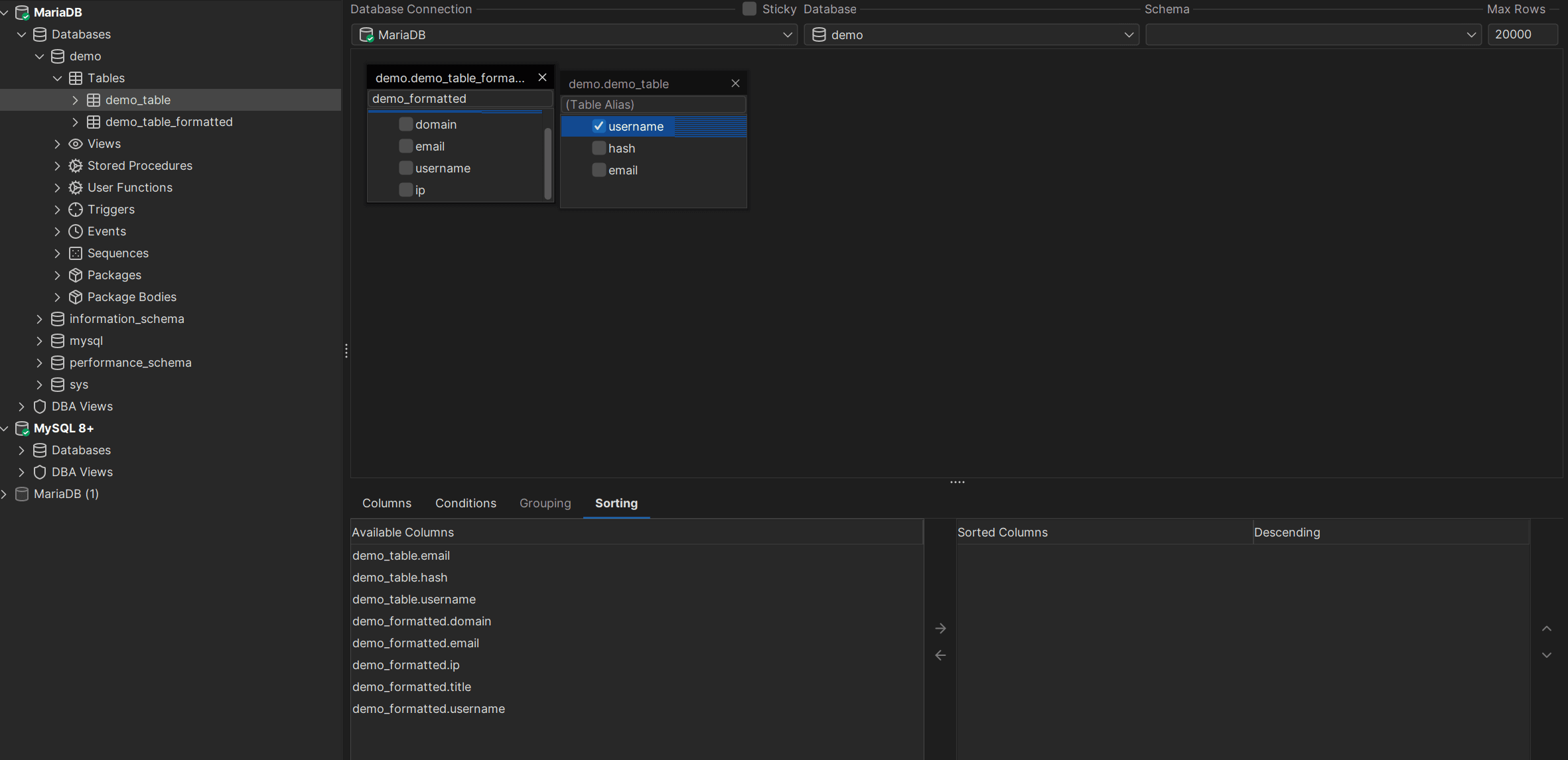Click the Tables folder icon
This screenshot has width=1568, height=760.
(x=76, y=78)
